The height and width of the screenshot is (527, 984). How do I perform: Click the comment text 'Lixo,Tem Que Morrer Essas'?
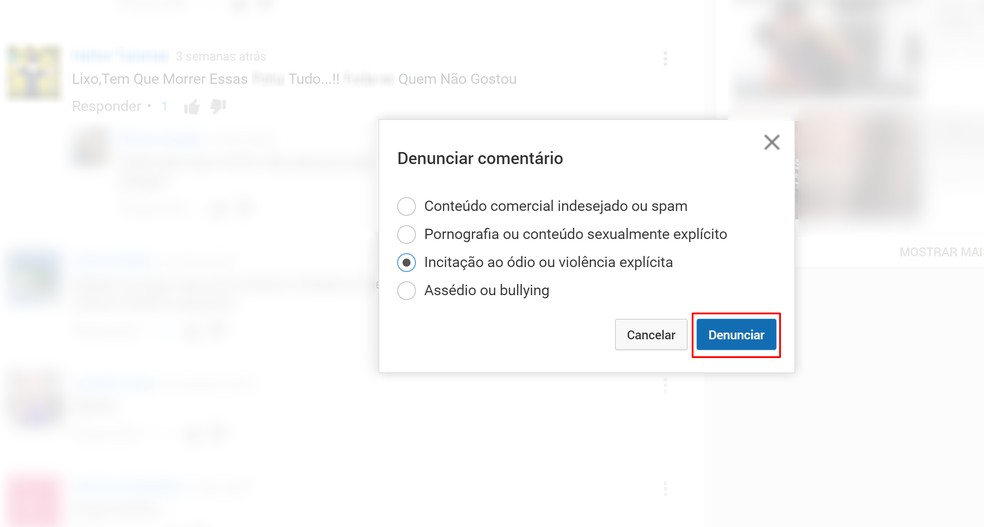pos(160,79)
